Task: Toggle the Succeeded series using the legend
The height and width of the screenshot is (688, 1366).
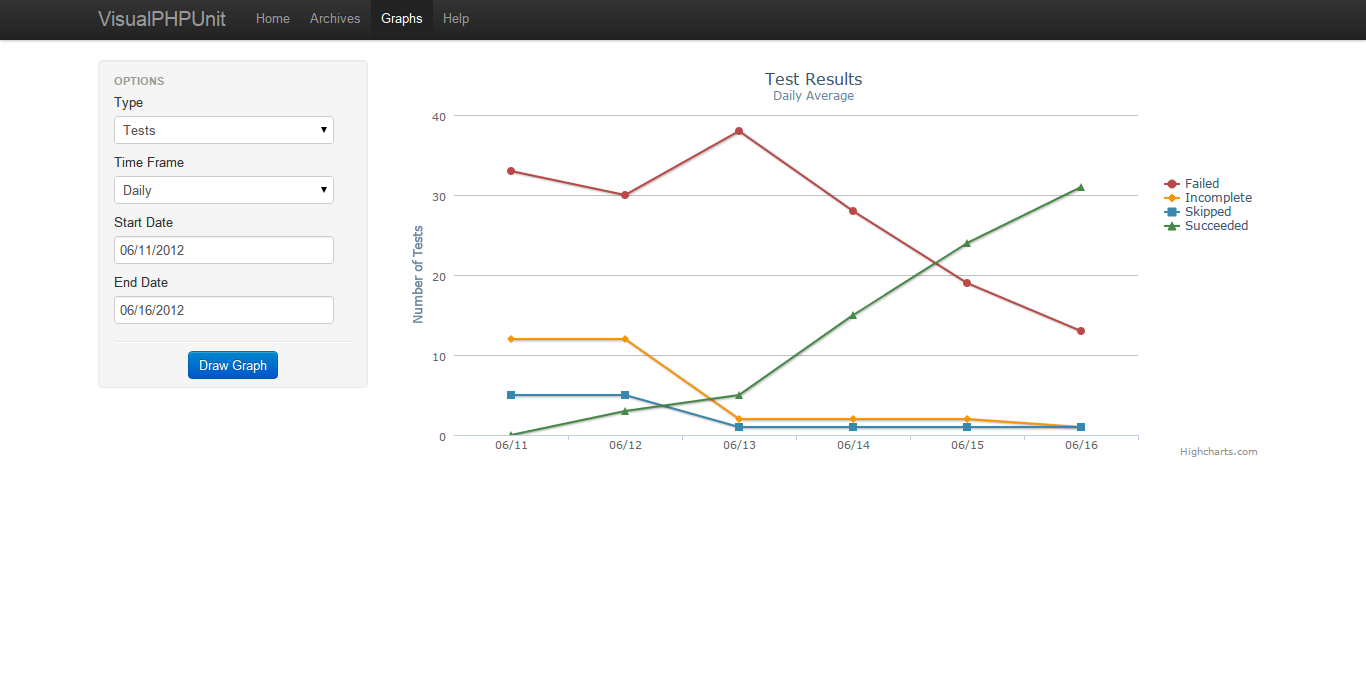Action: click(x=1216, y=225)
